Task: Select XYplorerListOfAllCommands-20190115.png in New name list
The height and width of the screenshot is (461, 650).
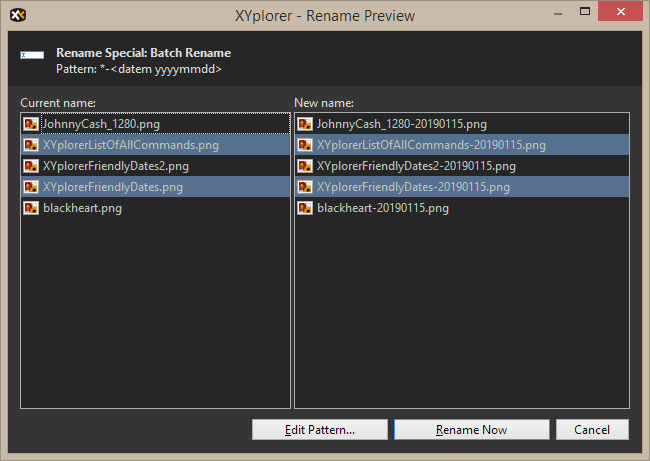Action: click(462, 145)
